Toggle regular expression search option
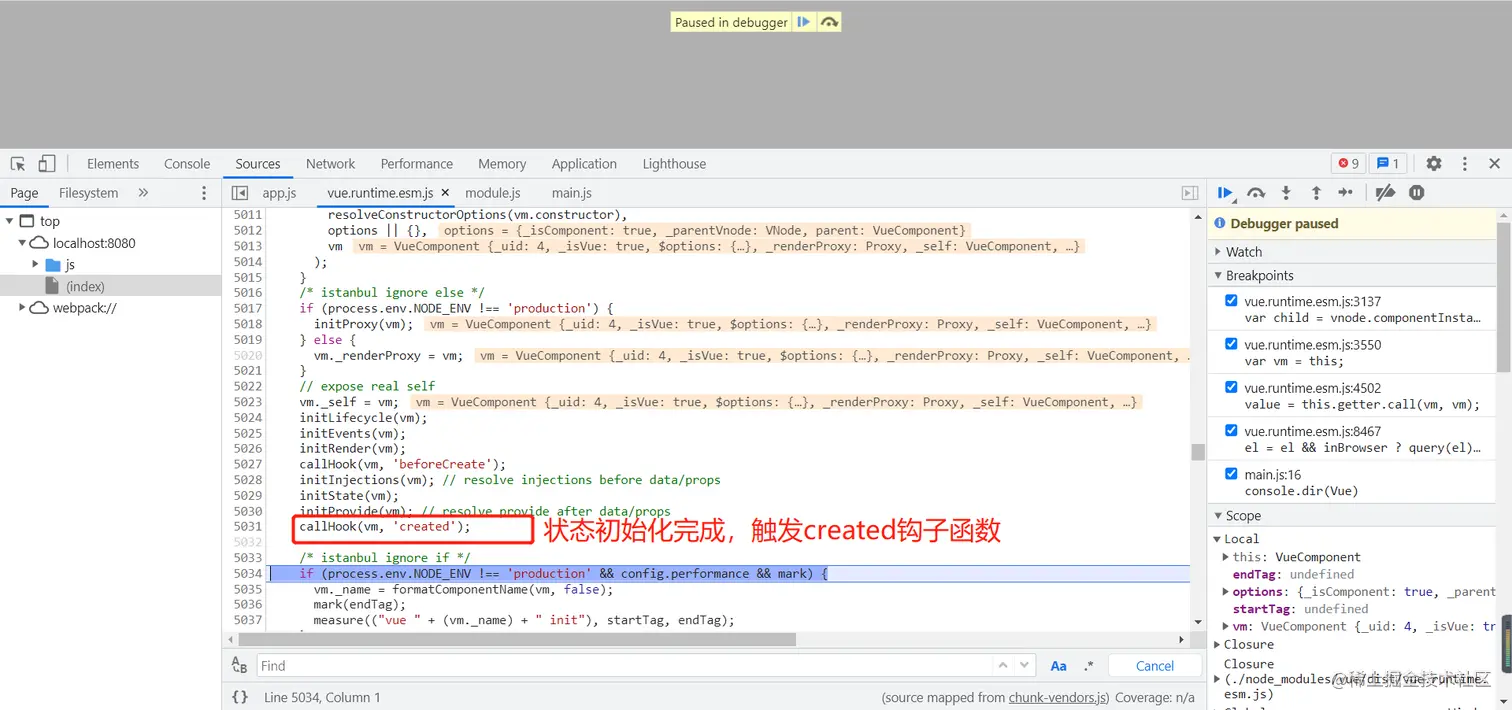1512x710 pixels. pos(1089,666)
